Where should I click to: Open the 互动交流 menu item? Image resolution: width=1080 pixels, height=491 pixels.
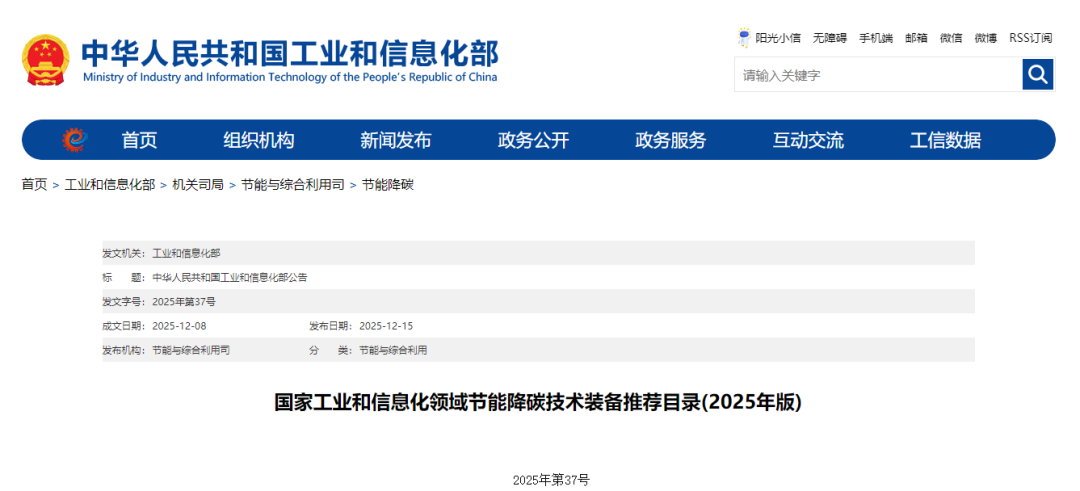click(808, 140)
